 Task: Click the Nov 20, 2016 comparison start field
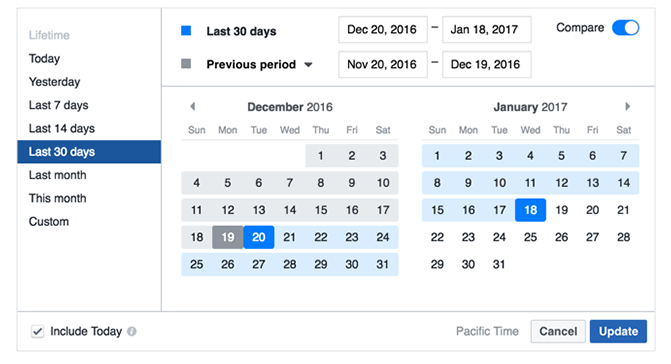pyautogui.click(x=383, y=65)
